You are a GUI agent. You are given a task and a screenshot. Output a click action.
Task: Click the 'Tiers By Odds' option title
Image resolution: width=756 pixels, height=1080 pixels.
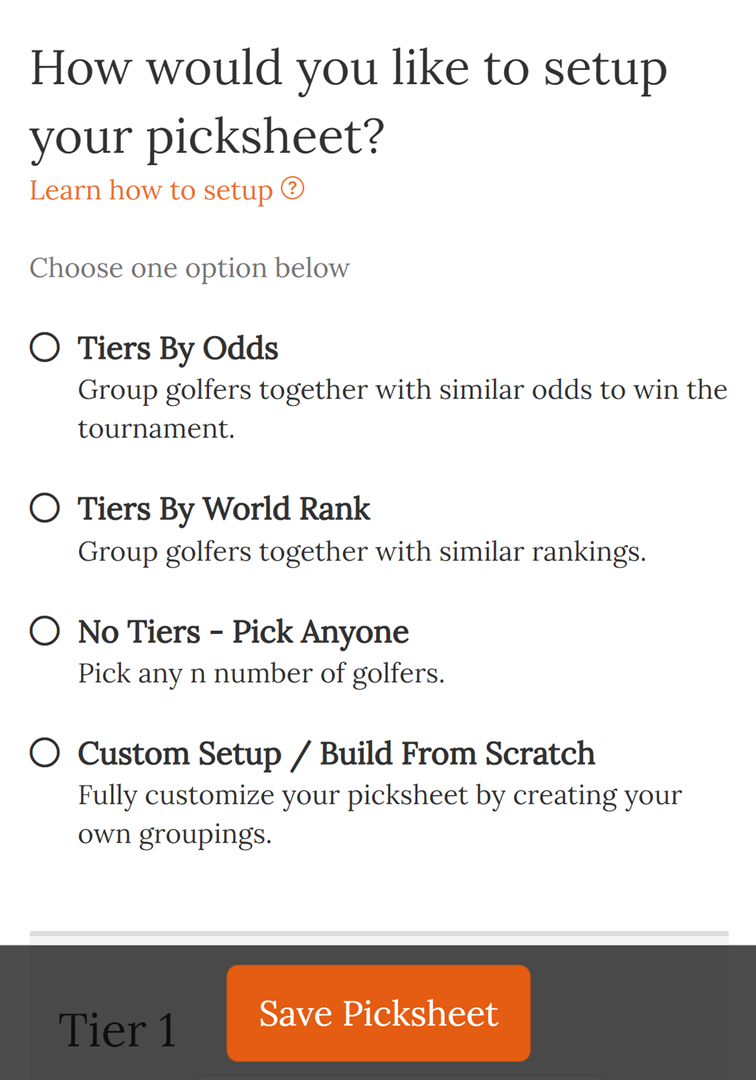coord(178,349)
